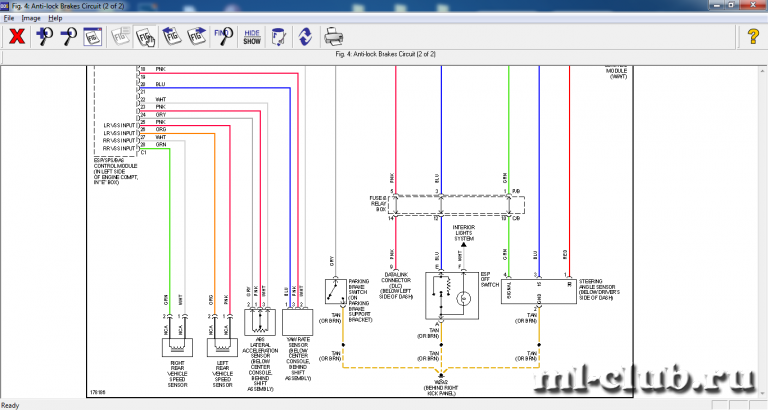Screen dimensions: 768x410
Task: Fit figure to window icon
Action: 93,37
